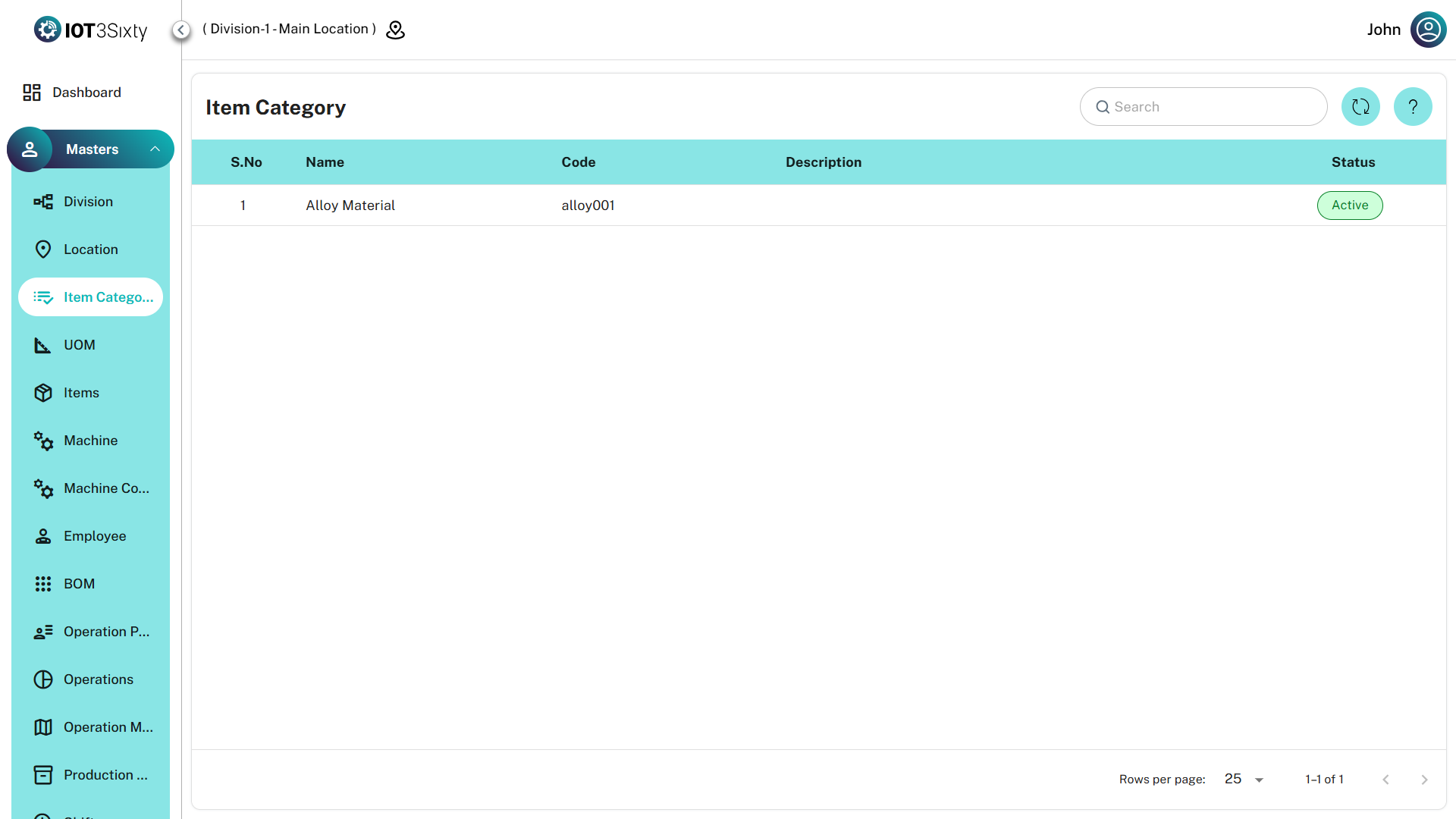Image resolution: width=1456 pixels, height=819 pixels.
Task: Go to Employee in sidebar
Action: click(x=94, y=536)
